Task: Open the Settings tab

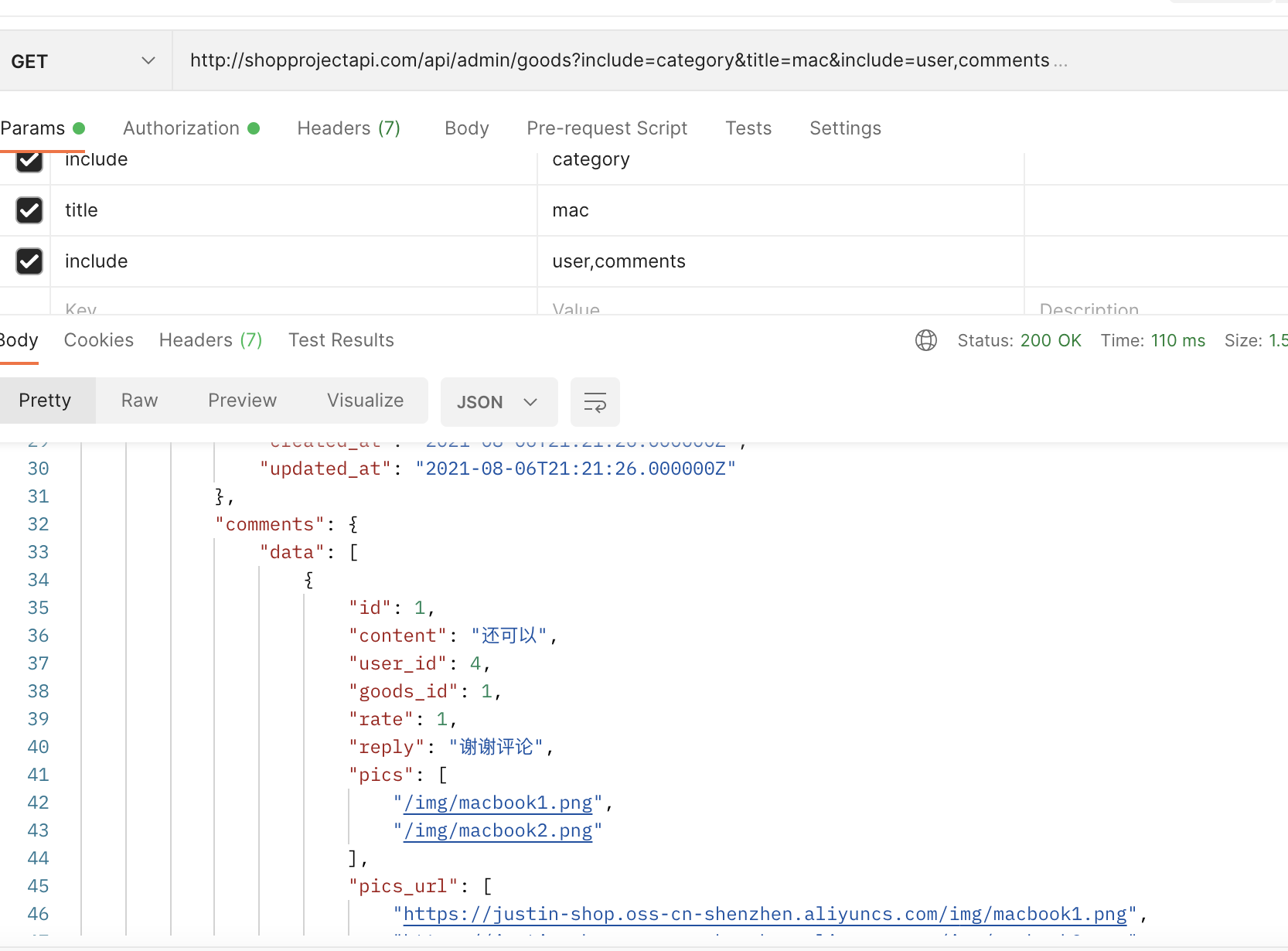Action: 845,128
